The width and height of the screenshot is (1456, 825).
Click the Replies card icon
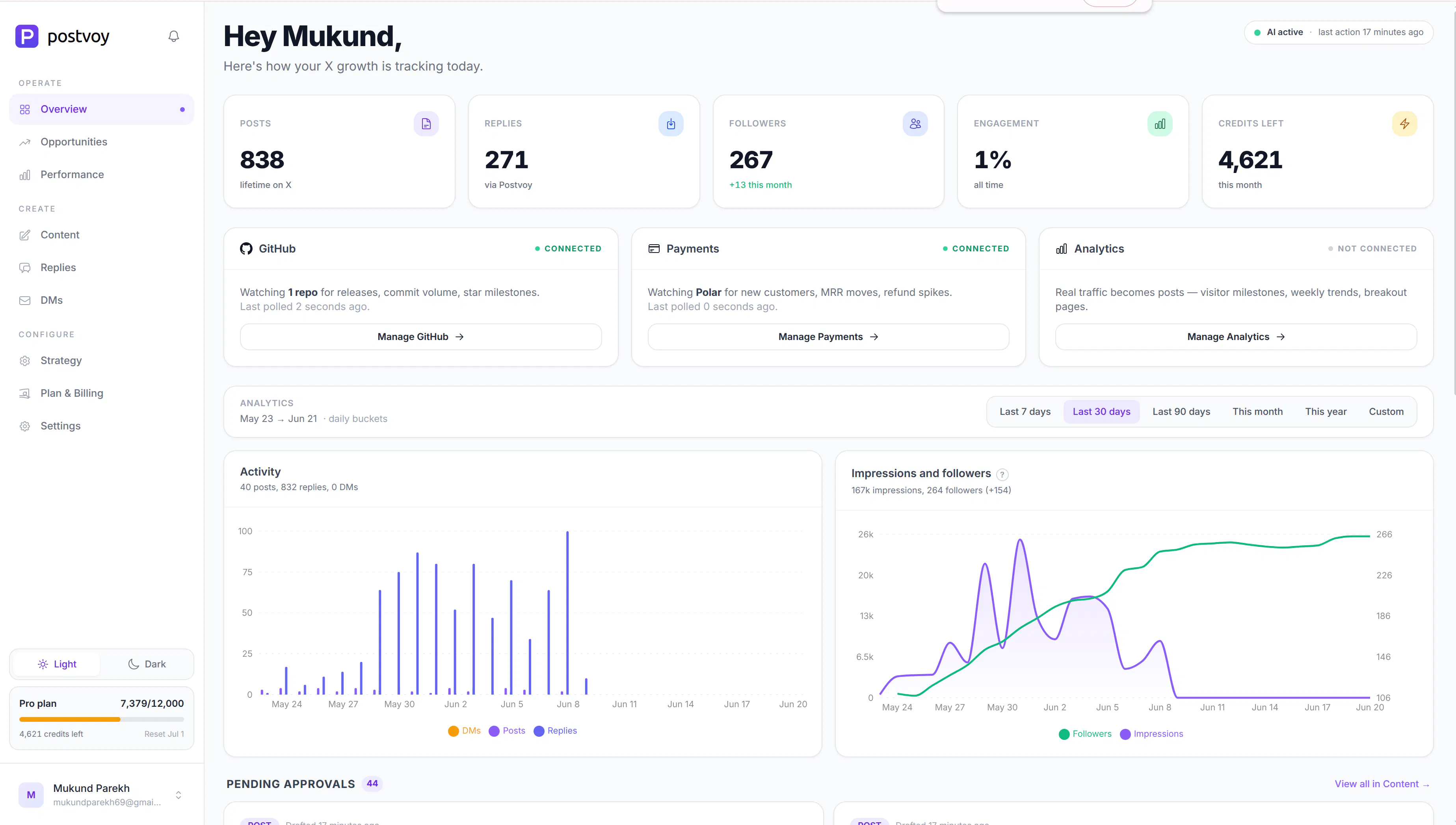671,124
